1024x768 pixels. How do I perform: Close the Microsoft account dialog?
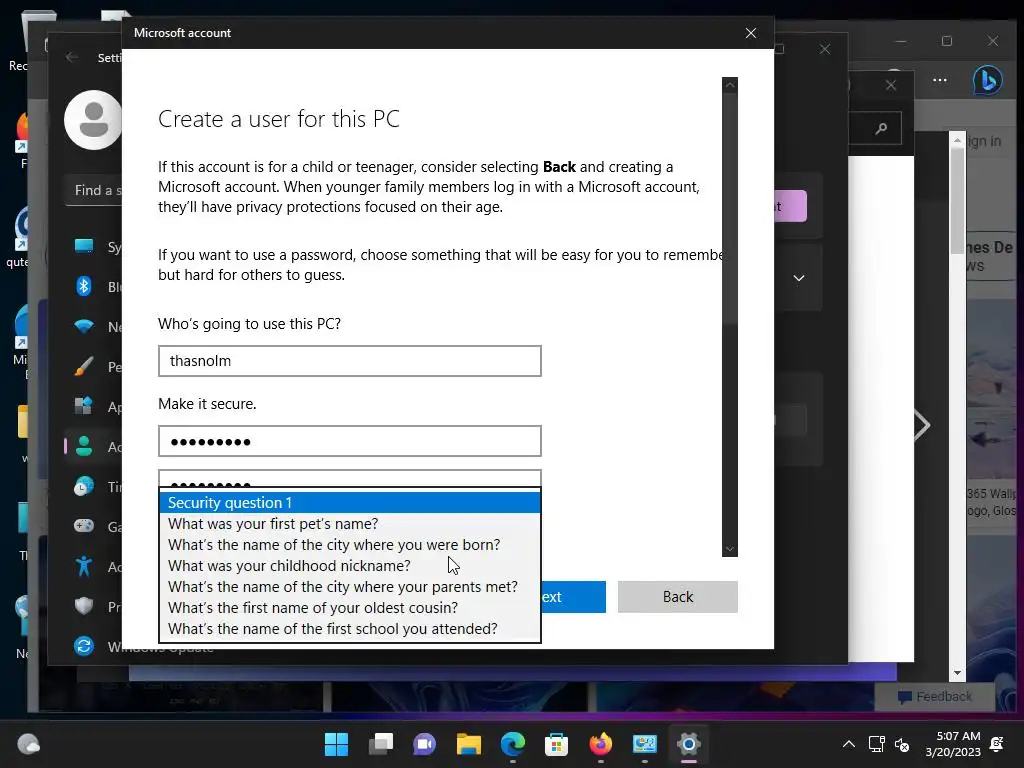click(751, 33)
